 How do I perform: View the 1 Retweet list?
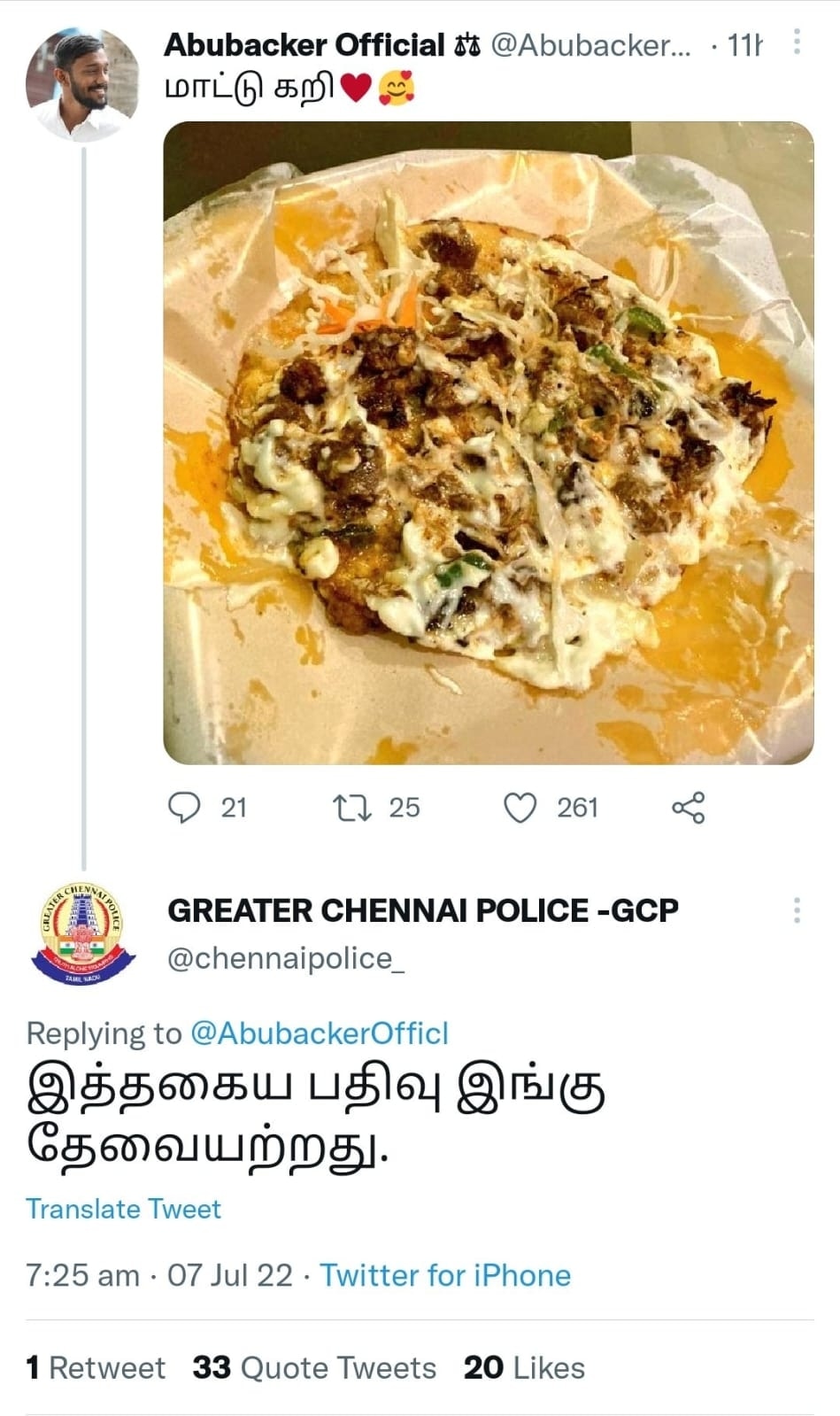pyautogui.click(x=96, y=1367)
